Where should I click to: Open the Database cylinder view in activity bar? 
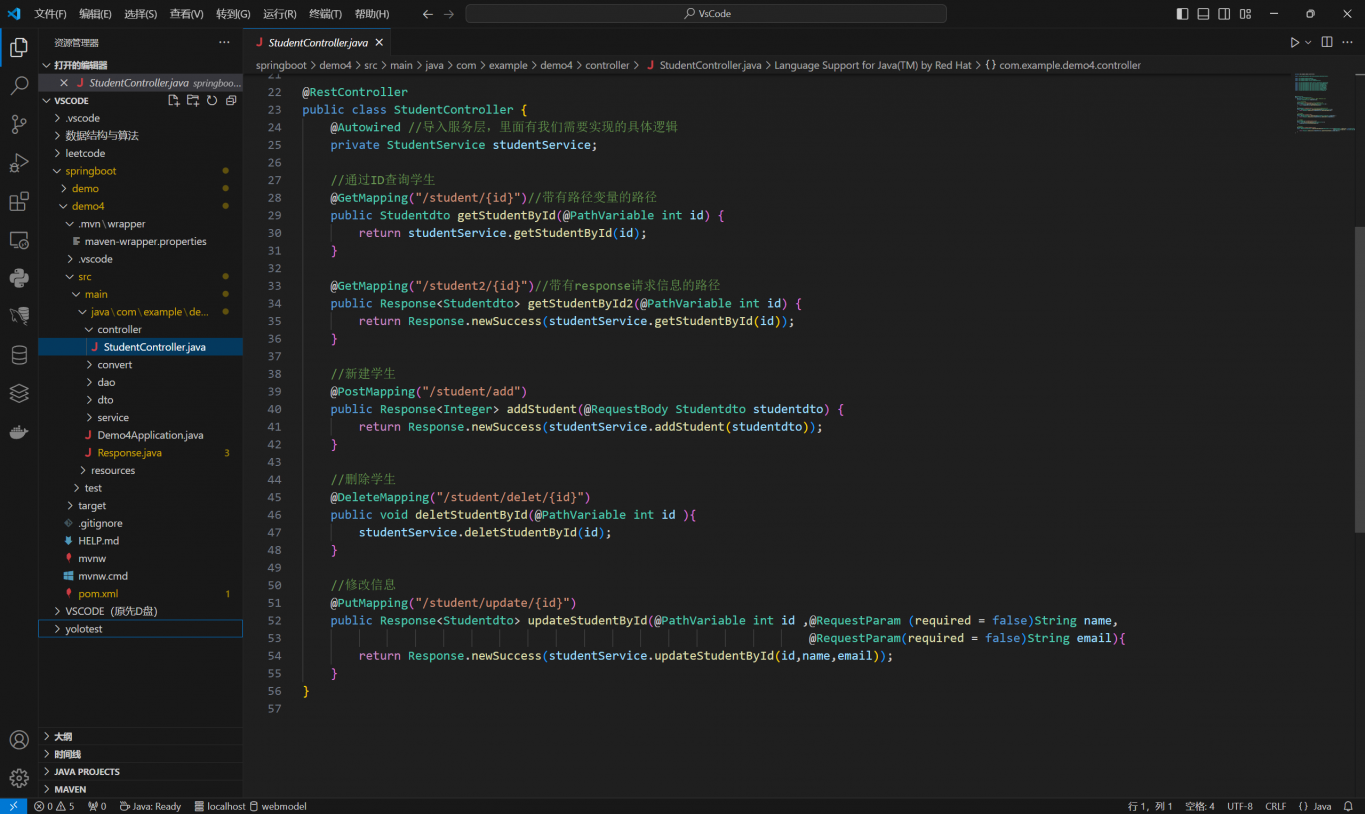click(19, 355)
